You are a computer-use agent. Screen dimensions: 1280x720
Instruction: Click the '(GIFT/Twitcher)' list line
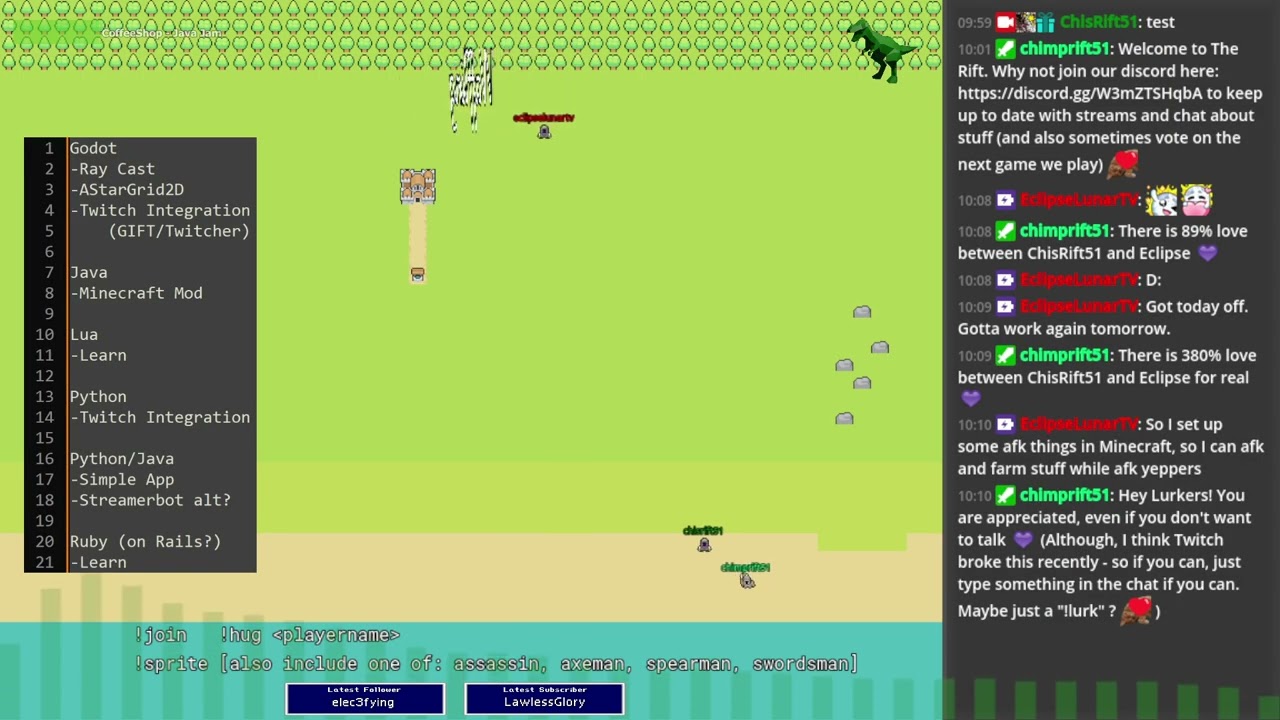point(179,231)
